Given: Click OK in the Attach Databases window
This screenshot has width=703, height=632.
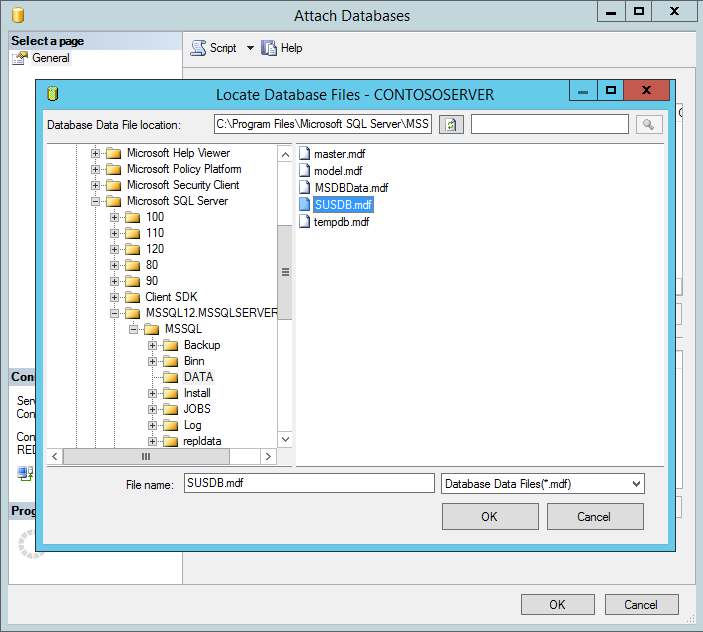Looking at the screenshot, I should pyautogui.click(x=558, y=605).
